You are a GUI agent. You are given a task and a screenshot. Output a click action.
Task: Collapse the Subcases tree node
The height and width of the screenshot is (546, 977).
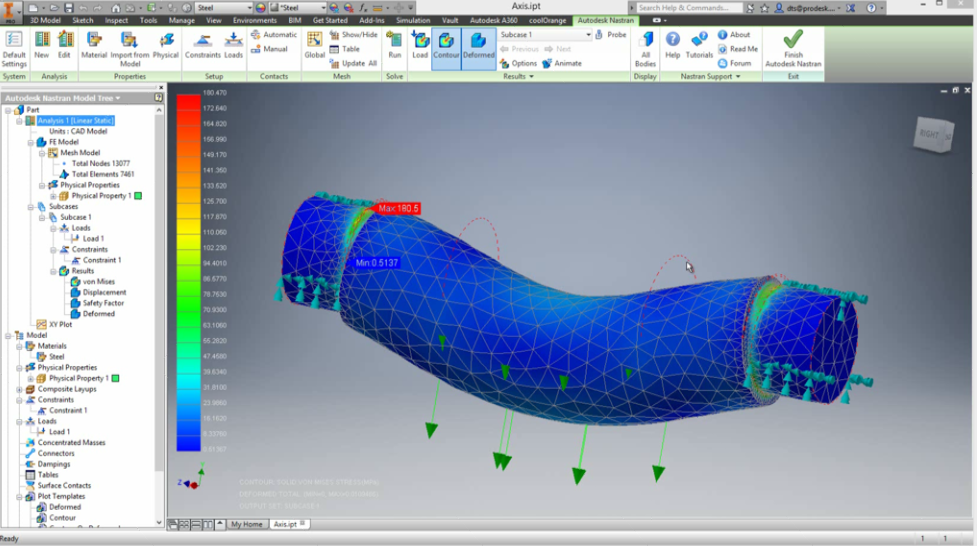tap(31, 206)
